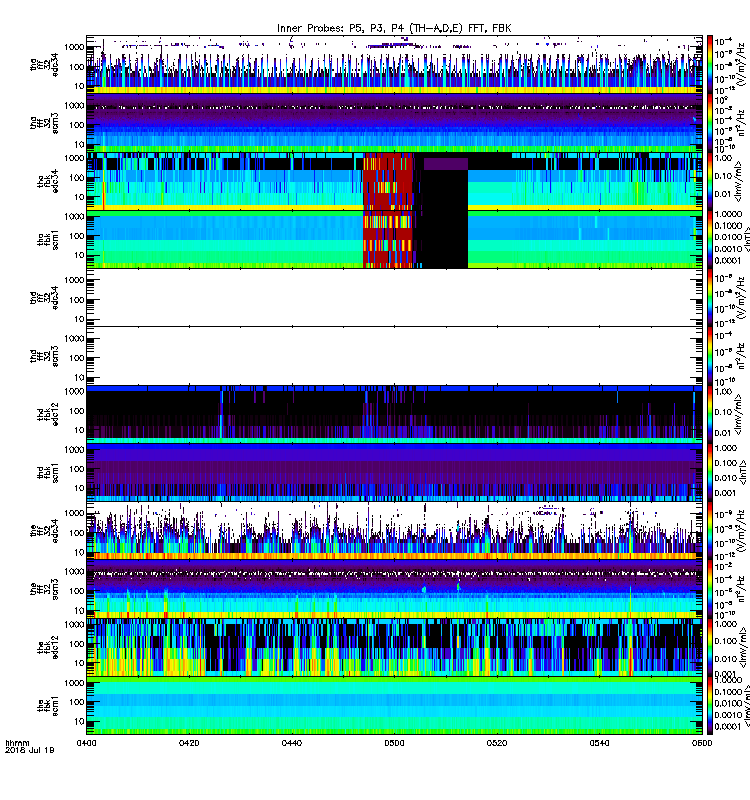Click the color bar of the fff edc34 panel
This screenshot has width=750, height=800.
click(x=710, y=530)
